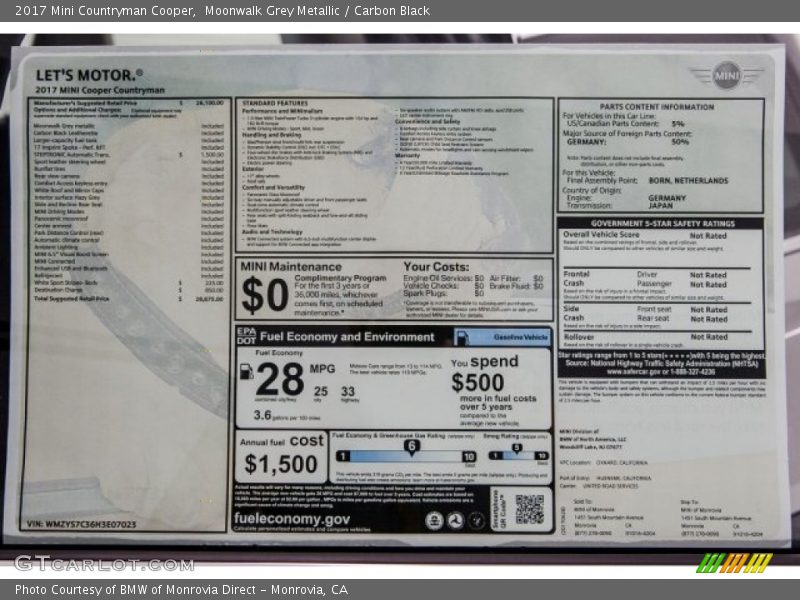
Task: Click the transmission origin JAPAN
Action: point(661,206)
